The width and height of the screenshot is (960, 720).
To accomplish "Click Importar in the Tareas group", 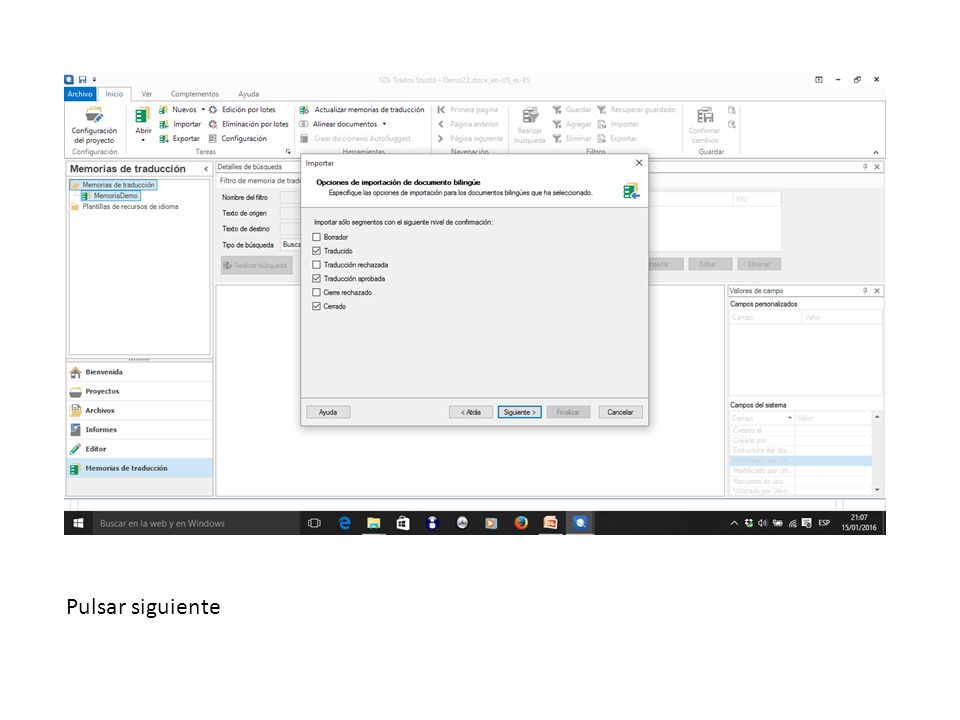I will [x=180, y=124].
